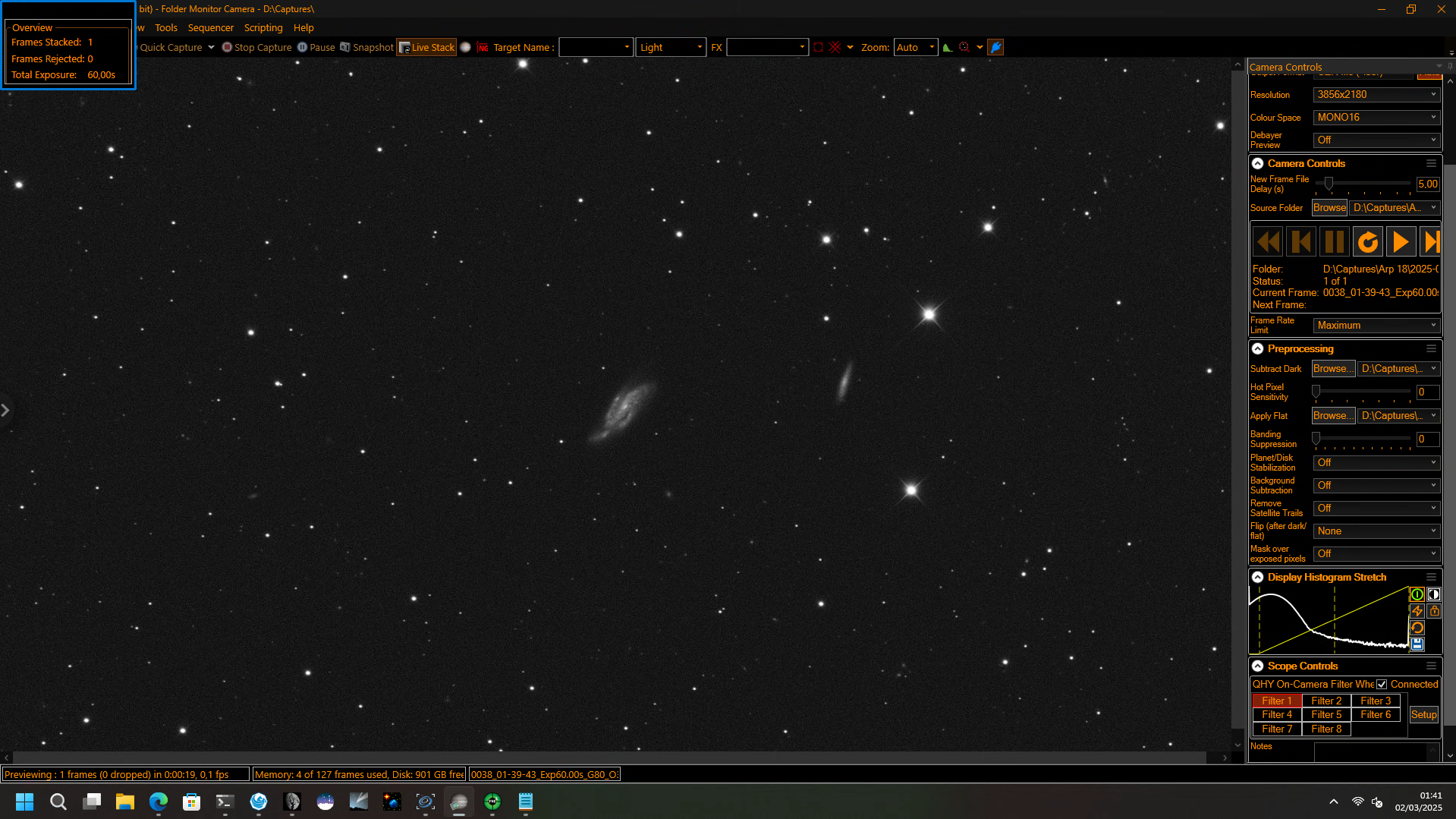The image size is (1456, 819).
Task: Select Filter 3 on the filter wheel
Action: (x=1376, y=701)
